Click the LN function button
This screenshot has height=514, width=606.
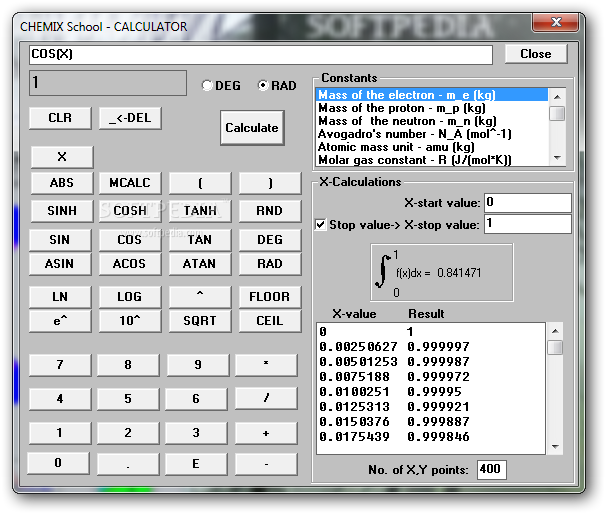[60, 297]
